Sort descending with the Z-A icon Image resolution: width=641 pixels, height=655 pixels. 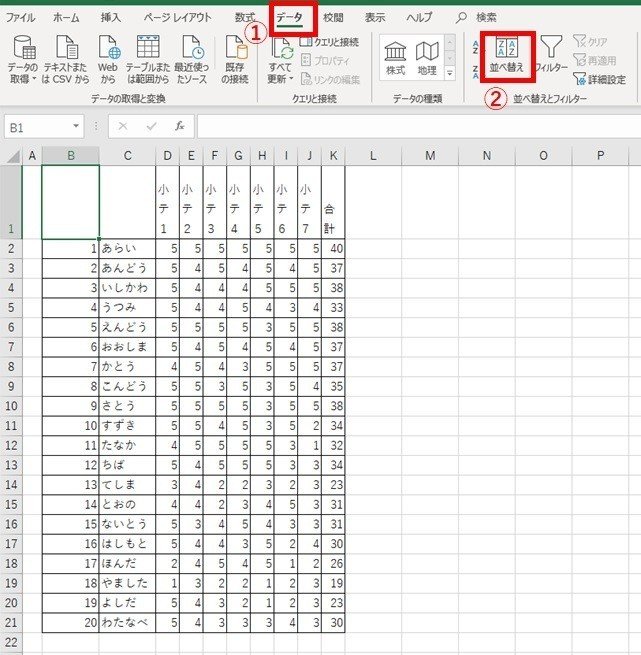tap(476, 72)
